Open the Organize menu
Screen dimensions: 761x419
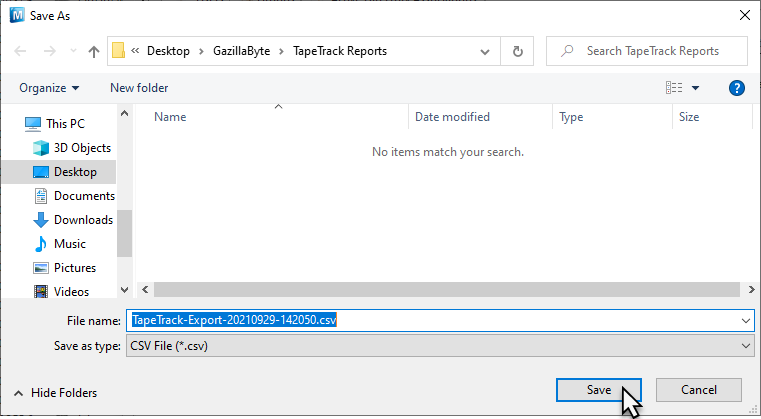click(49, 88)
